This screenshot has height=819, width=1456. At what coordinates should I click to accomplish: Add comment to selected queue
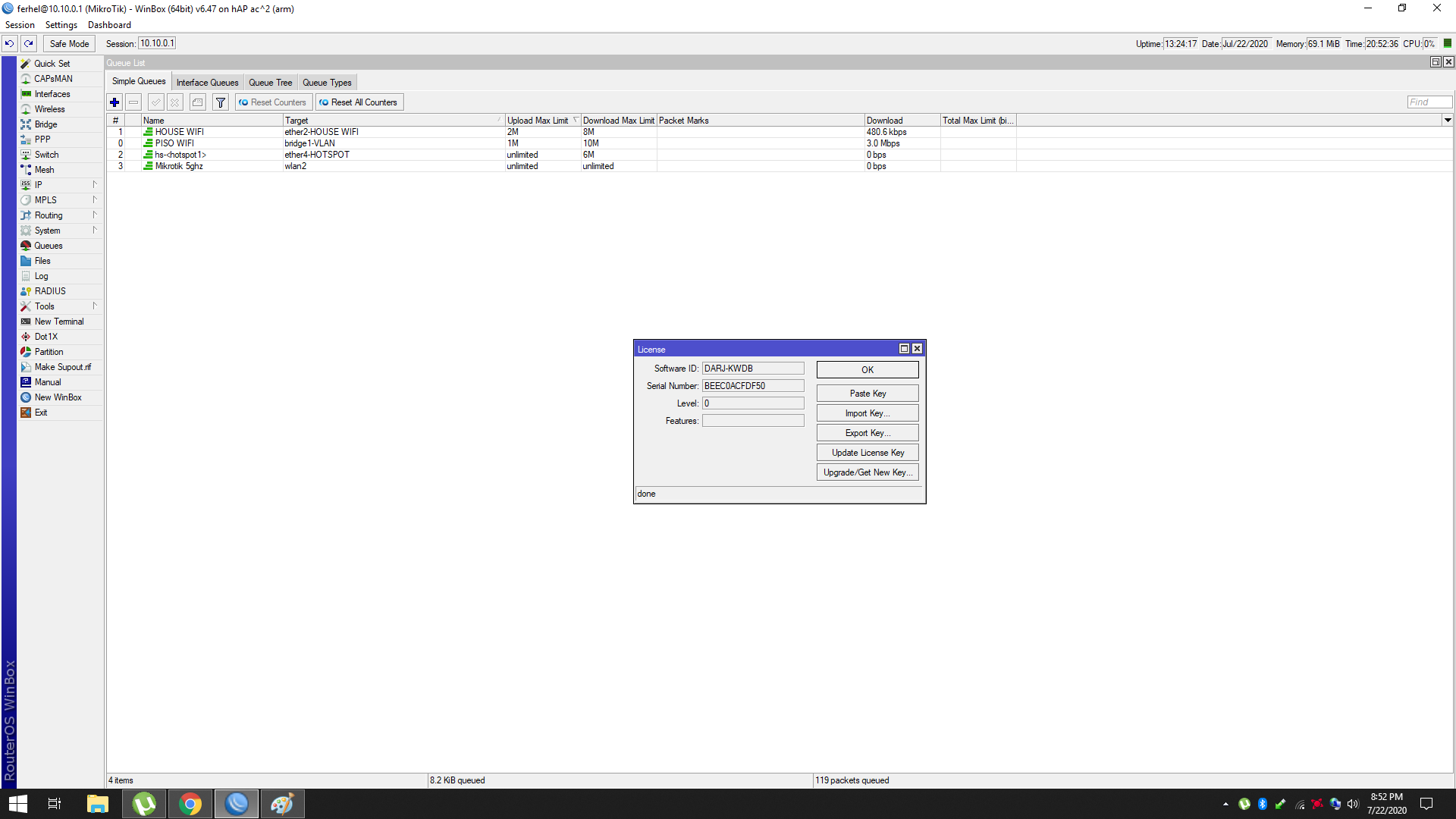click(x=198, y=102)
